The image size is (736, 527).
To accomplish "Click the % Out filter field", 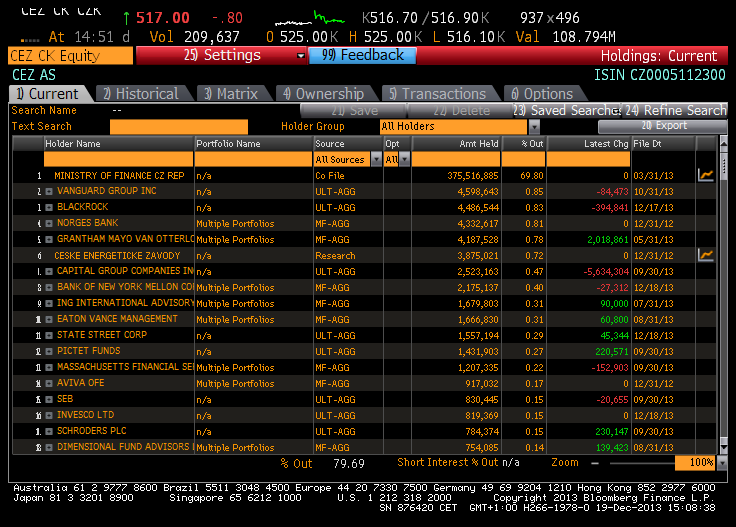I will click(x=523, y=160).
